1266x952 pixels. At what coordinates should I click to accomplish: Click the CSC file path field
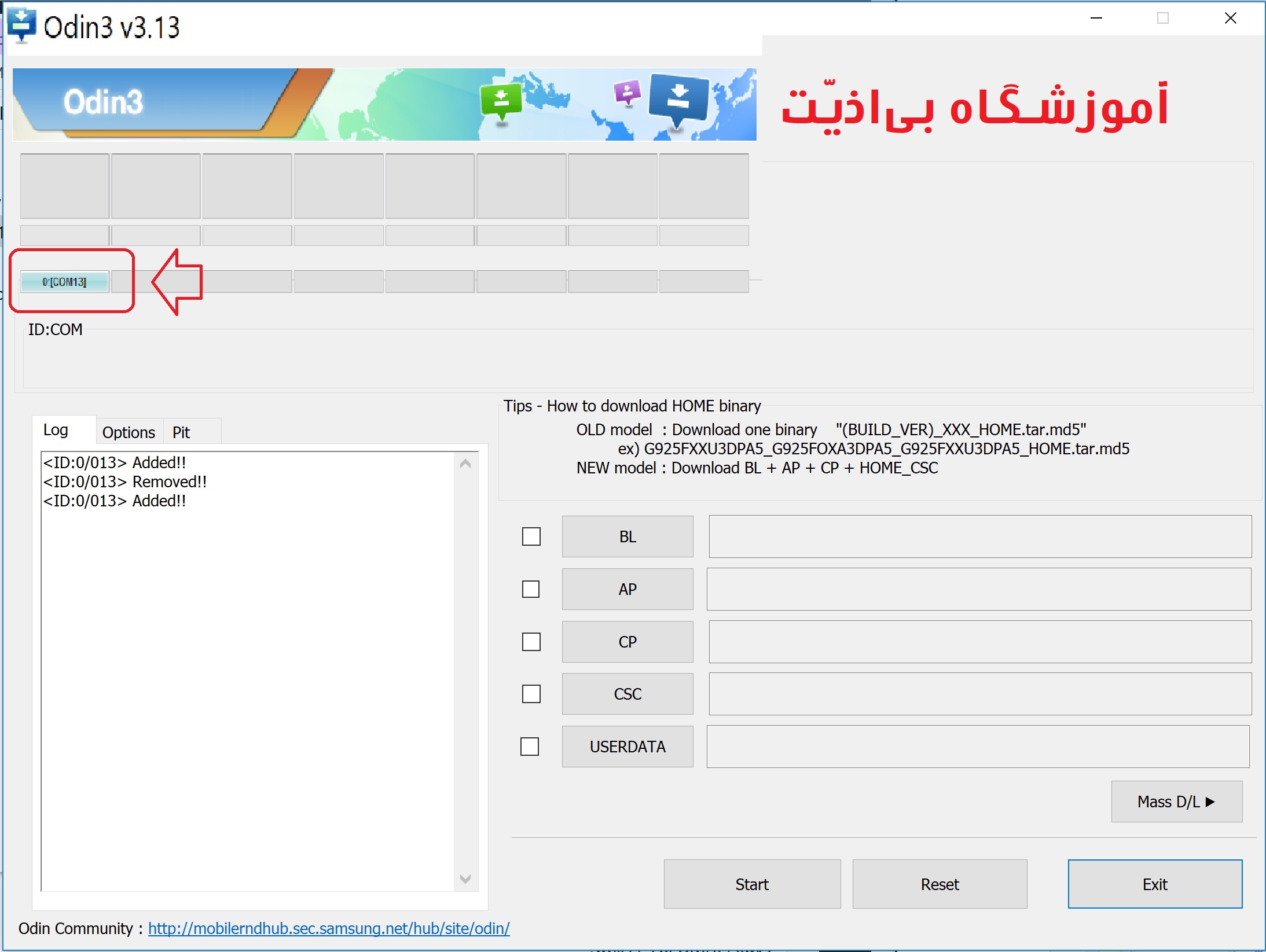click(979, 694)
